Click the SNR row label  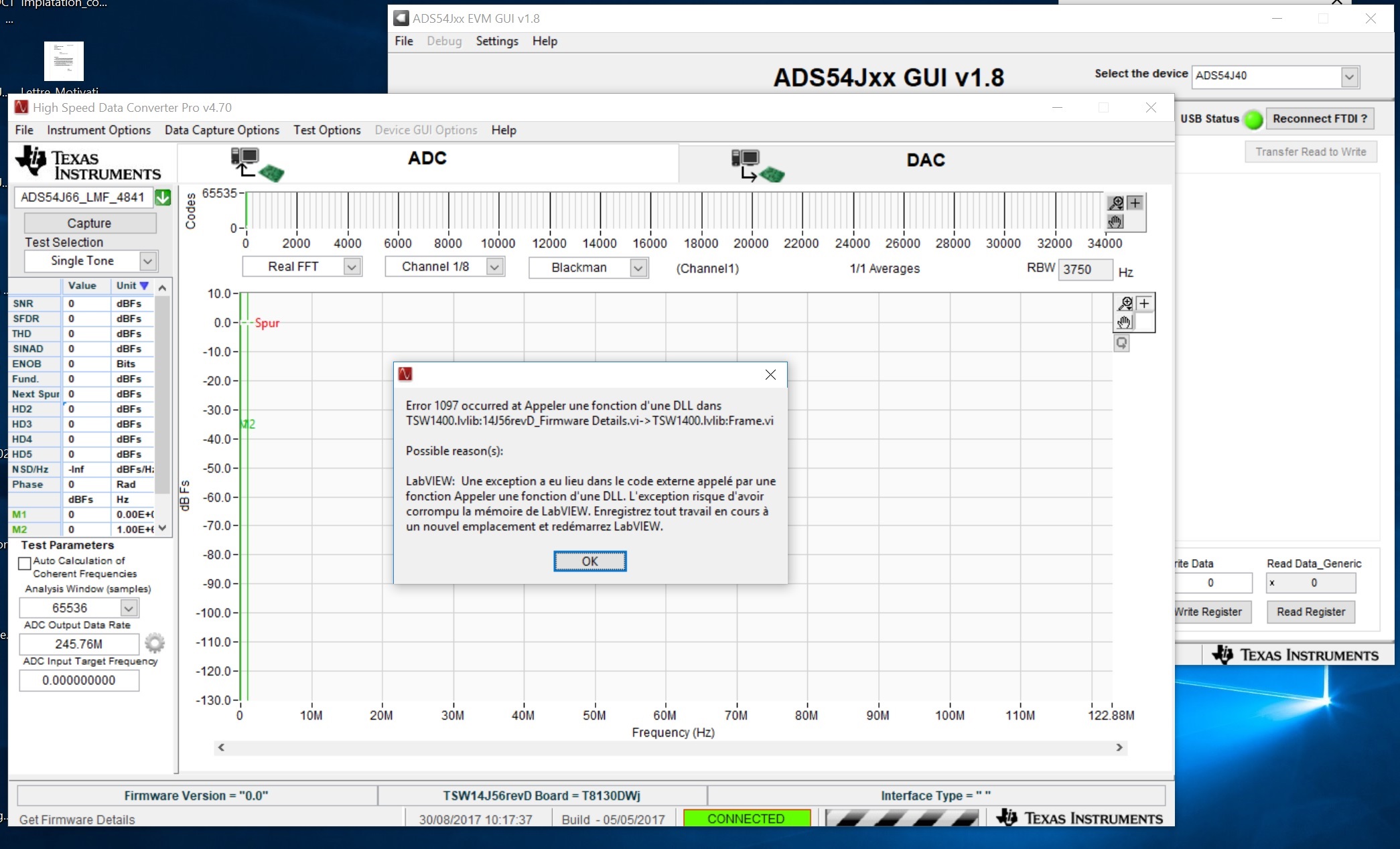pos(23,303)
